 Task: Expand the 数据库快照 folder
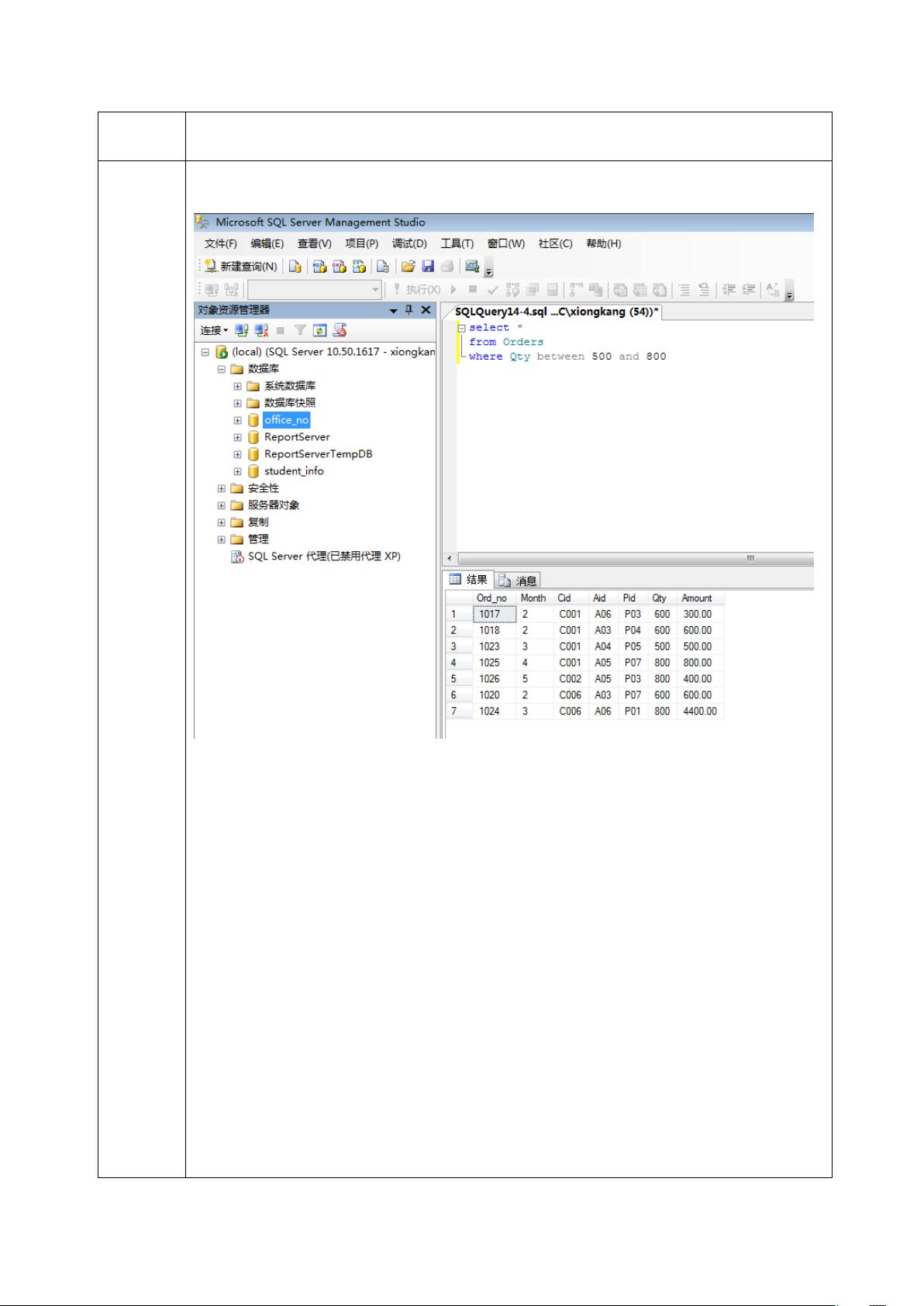(238, 403)
